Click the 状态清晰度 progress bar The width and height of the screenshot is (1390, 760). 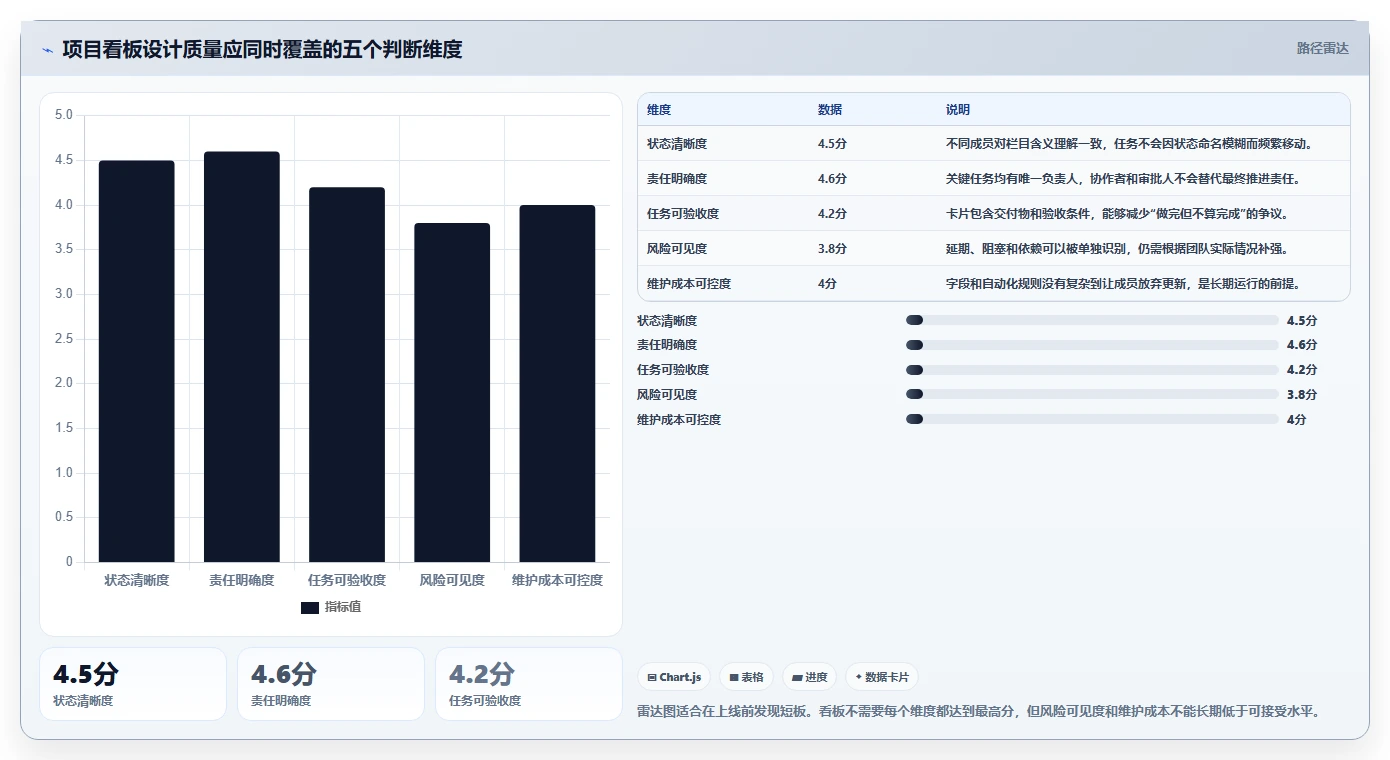click(x=1092, y=320)
